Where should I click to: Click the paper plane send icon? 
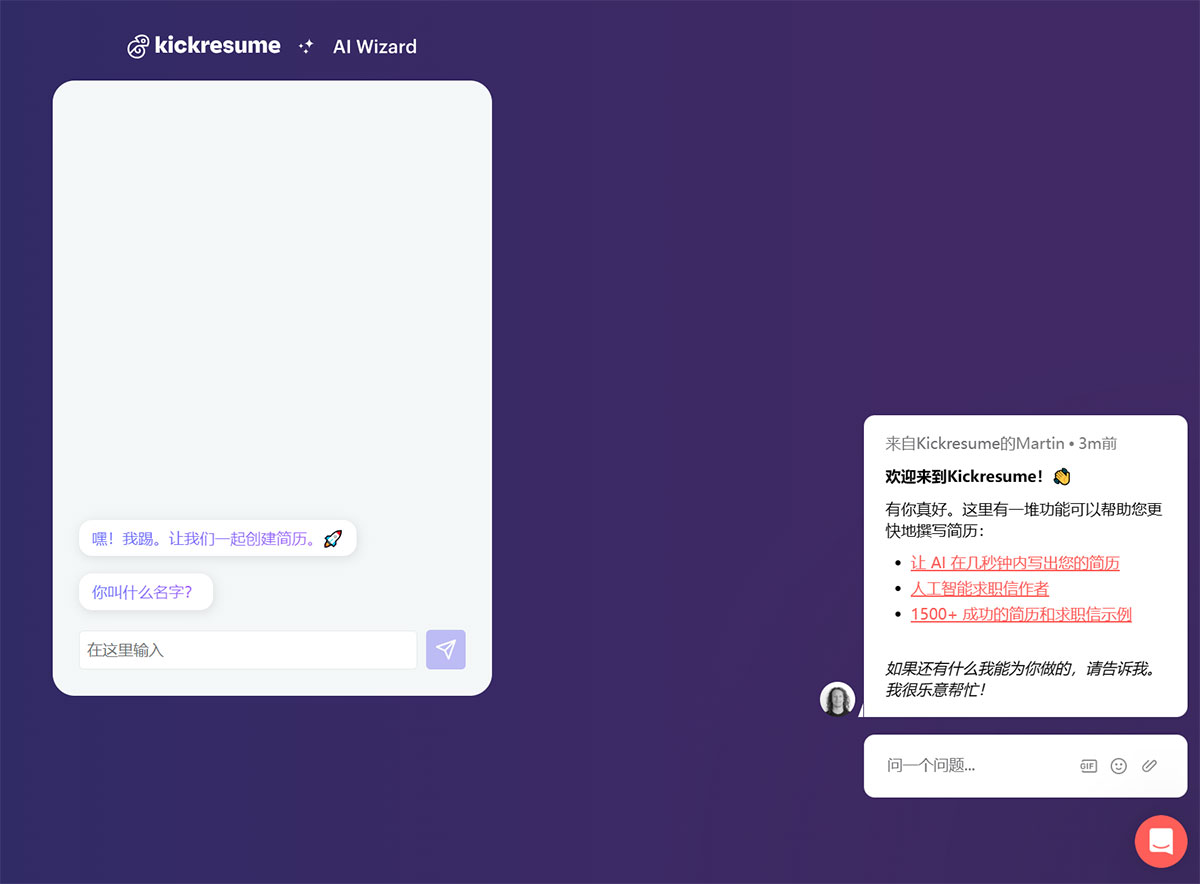click(445, 649)
